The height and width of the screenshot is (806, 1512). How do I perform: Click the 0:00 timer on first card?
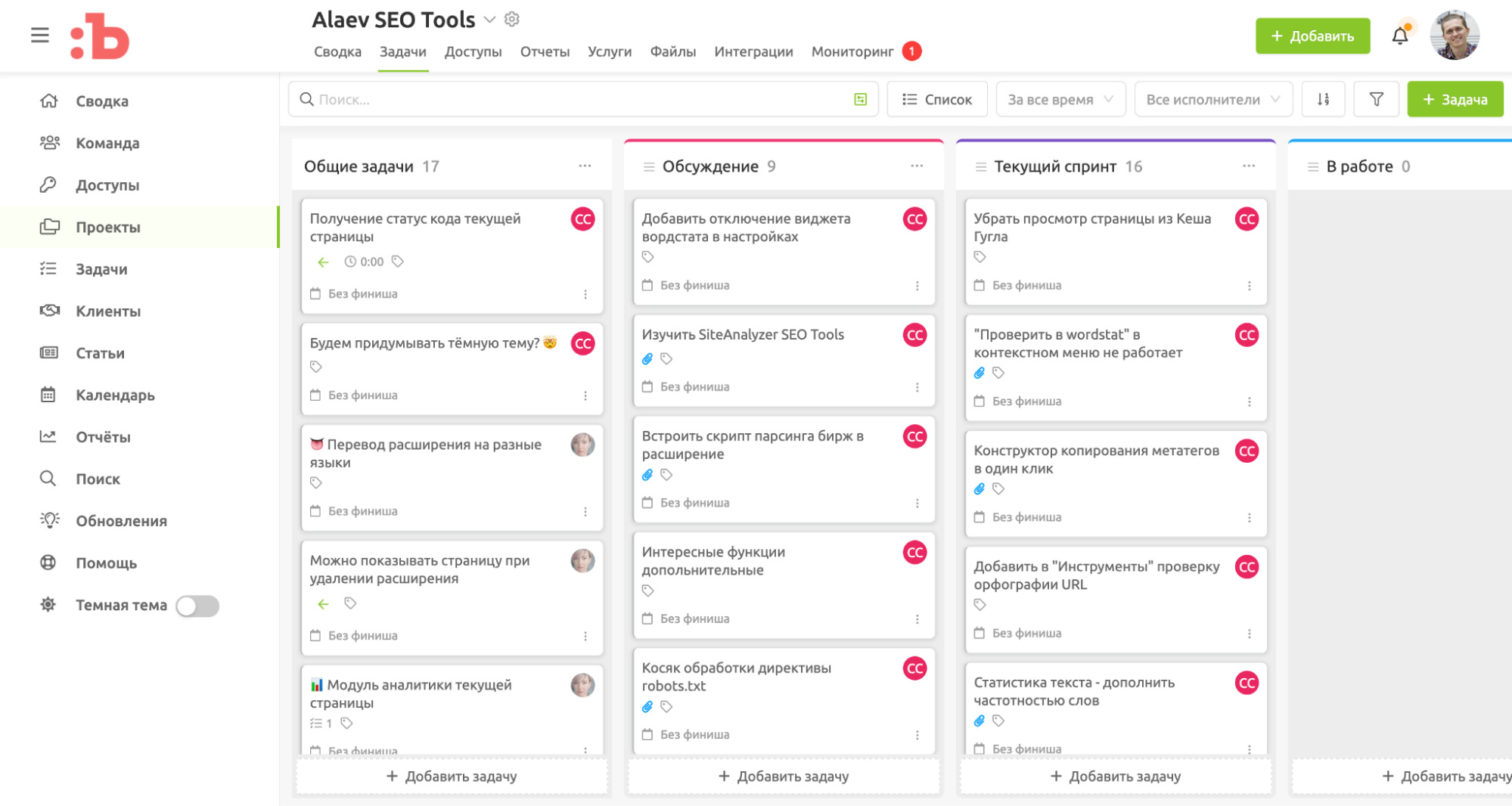pyautogui.click(x=364, y=262)
